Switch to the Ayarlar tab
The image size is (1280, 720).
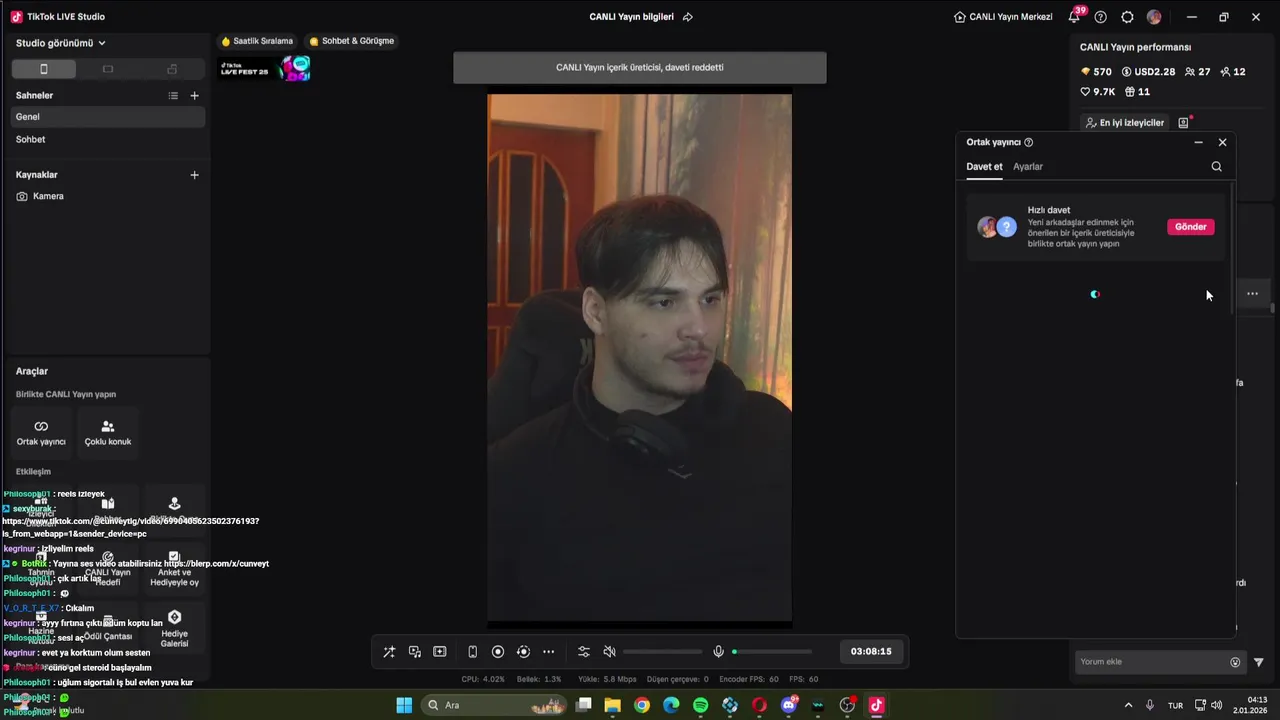click(1028, 167)
